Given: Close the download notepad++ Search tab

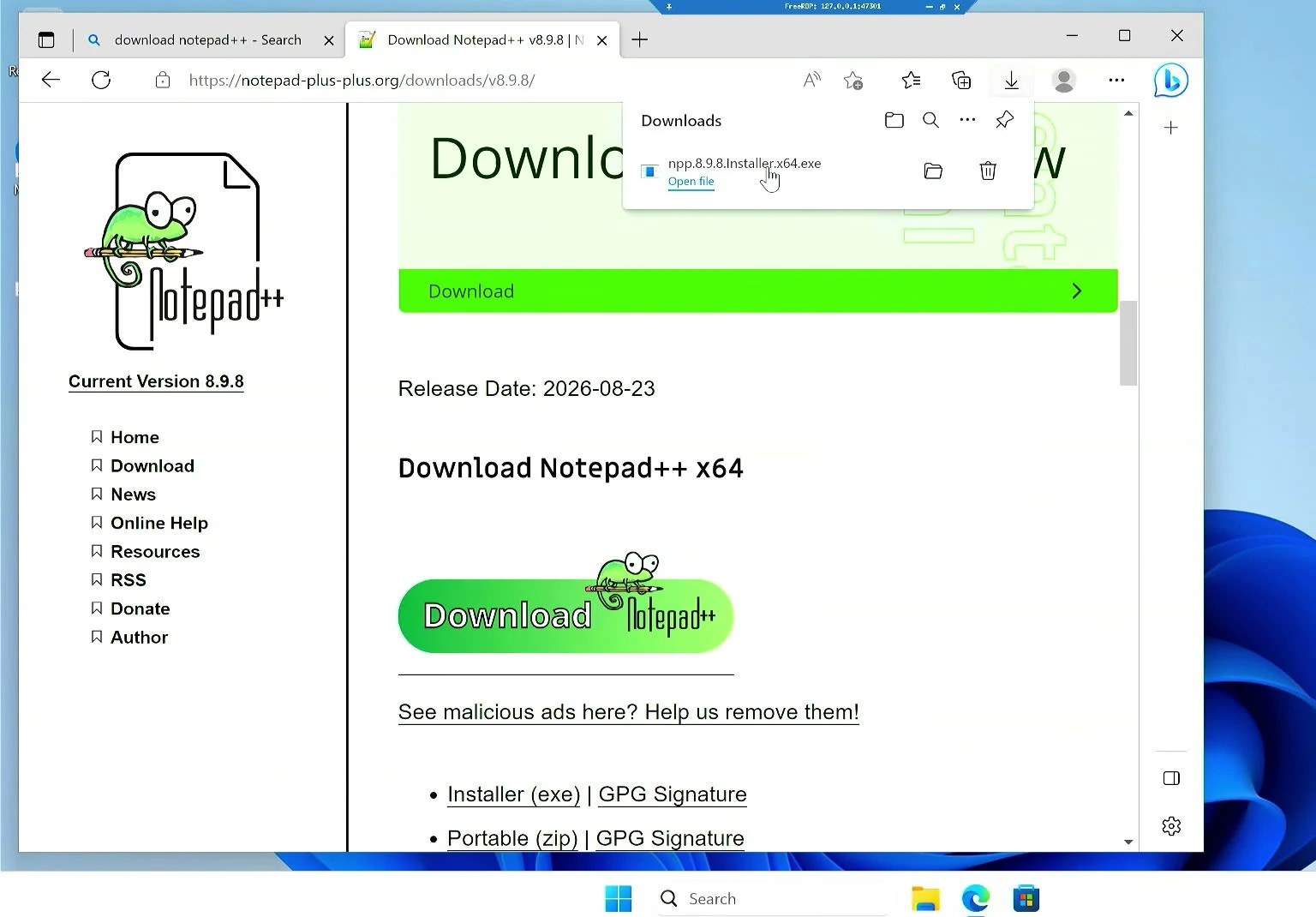Looking at the screenshot, I should tap(329, 40).
